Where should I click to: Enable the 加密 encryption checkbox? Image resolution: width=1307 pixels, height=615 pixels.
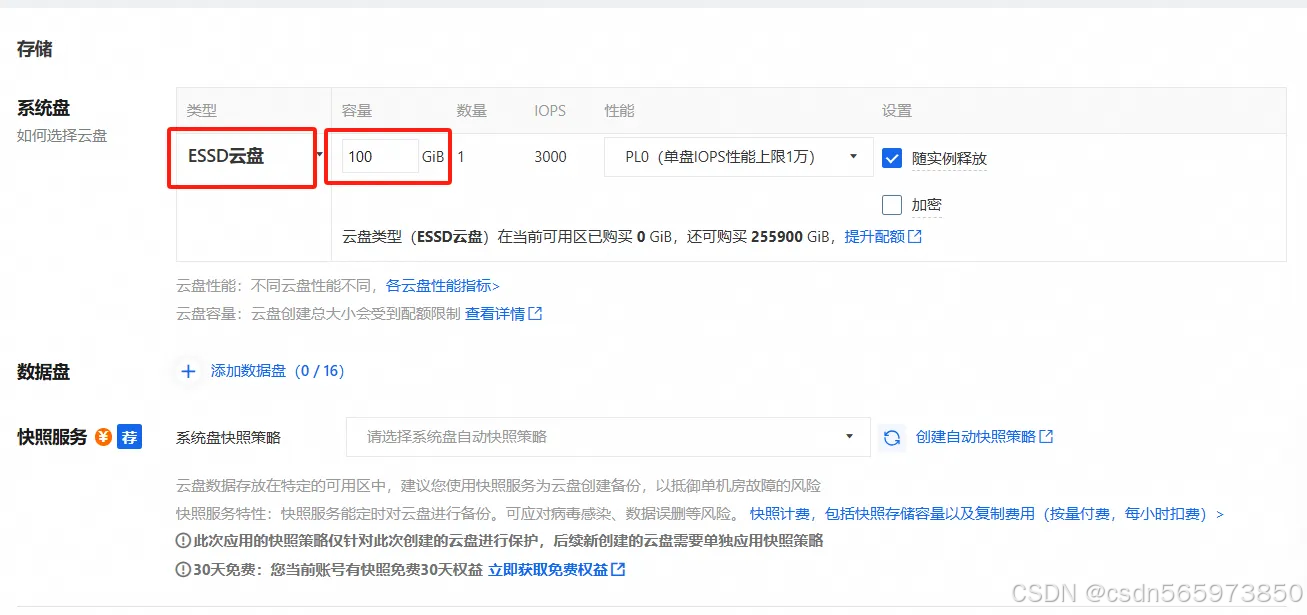pos(891,204)
